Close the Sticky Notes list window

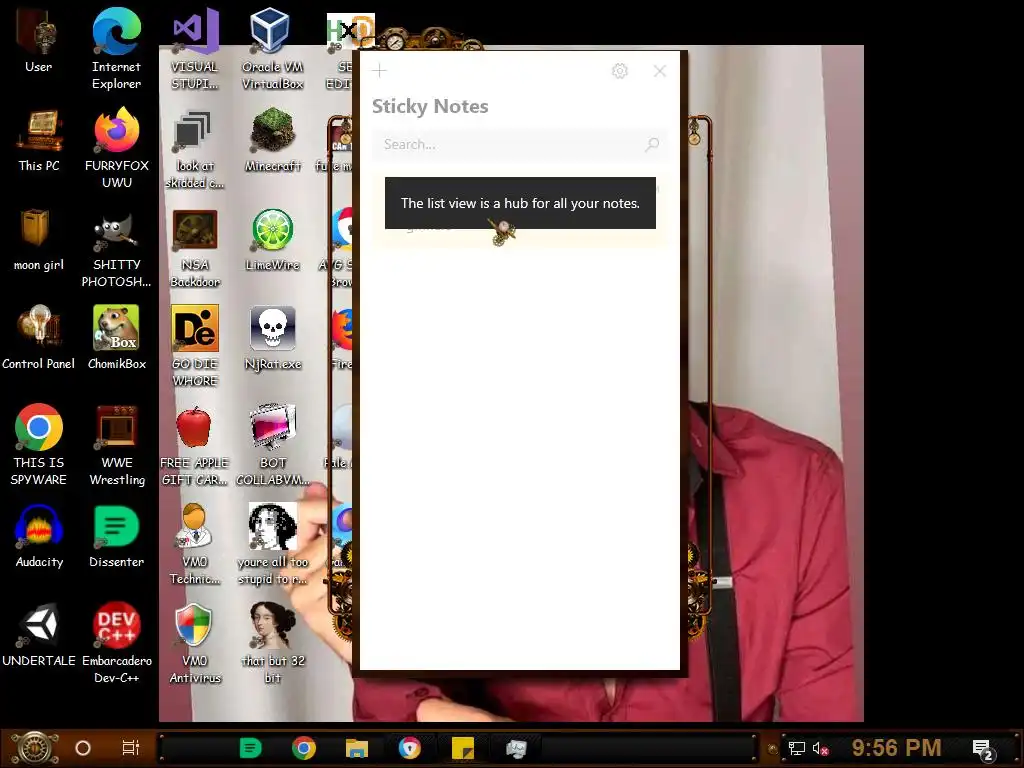(x=660, y=71)
